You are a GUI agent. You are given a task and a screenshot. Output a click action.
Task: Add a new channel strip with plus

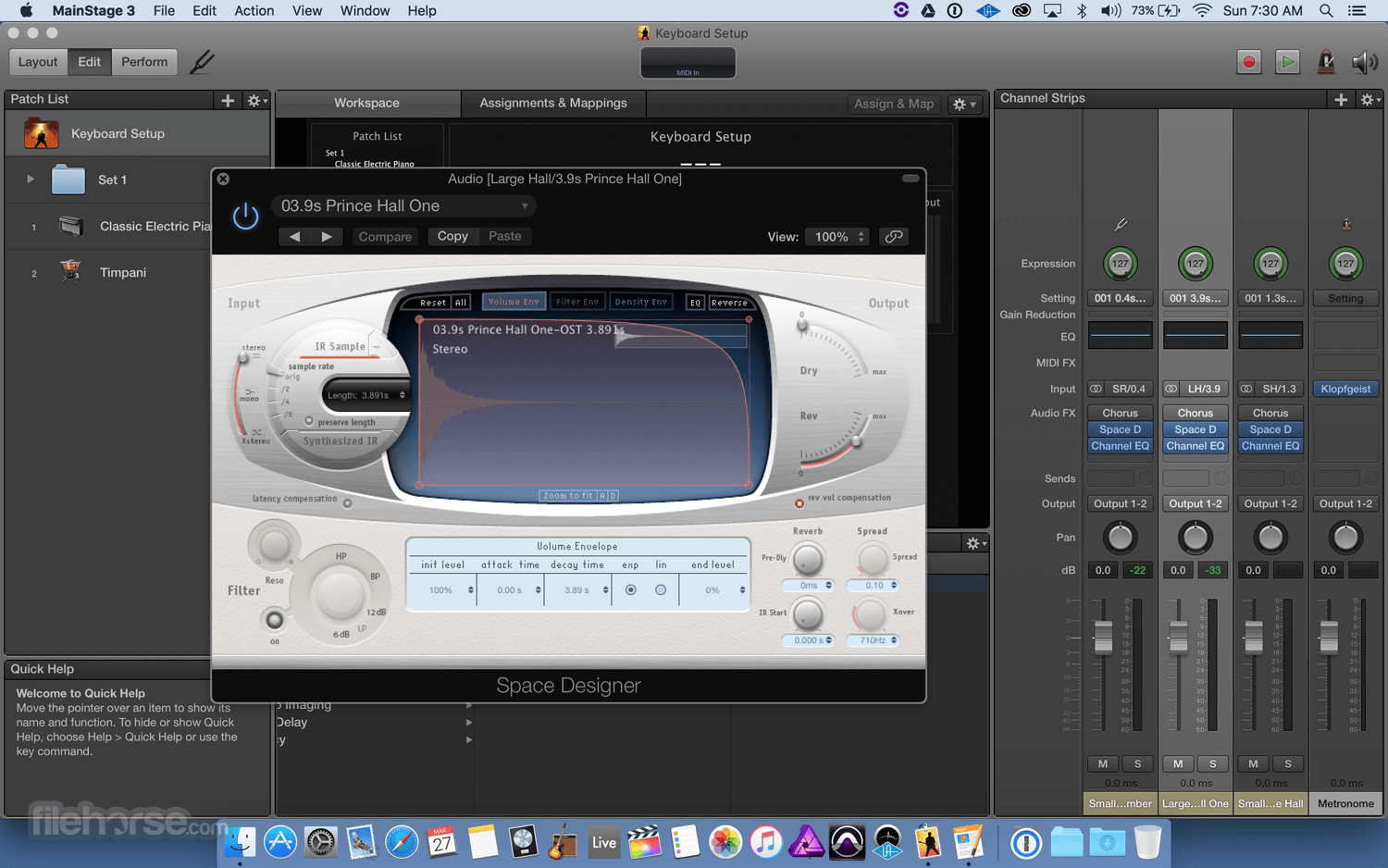pos(1341,99)
